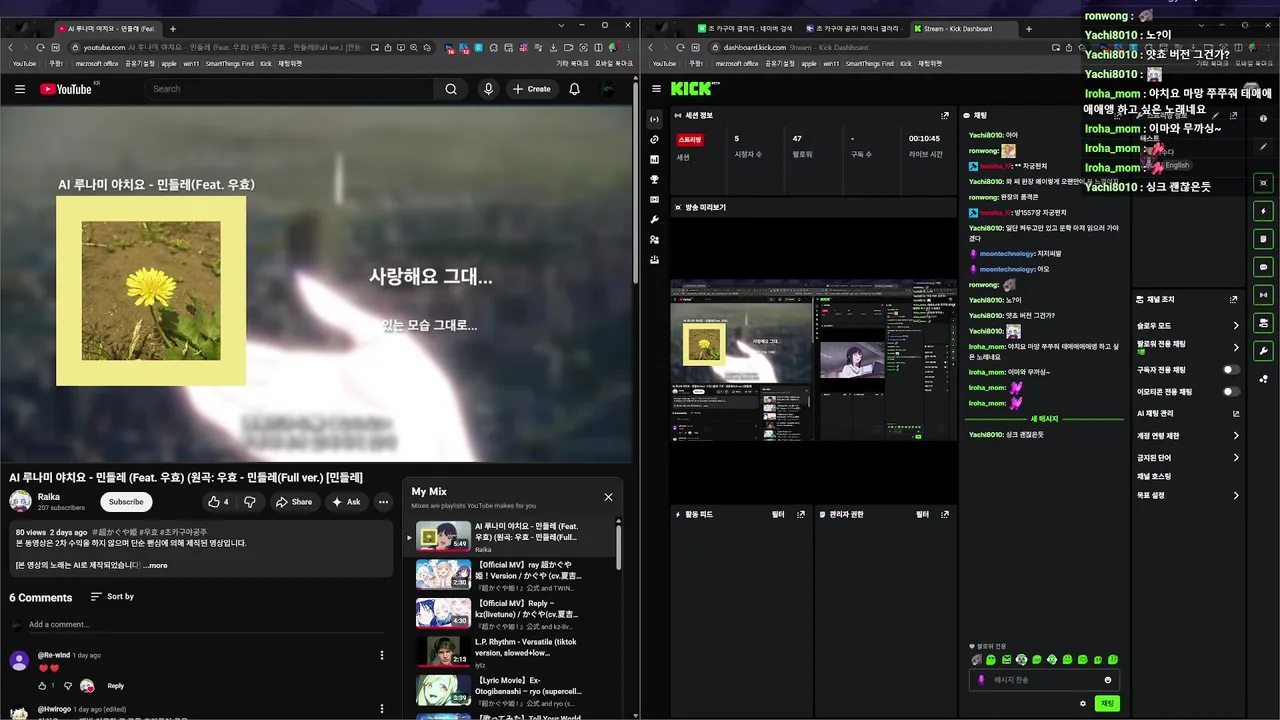The image size is (1280, 720).
Task: Select chat bubble icon in Kick right toolbar
Action: tap(1264, 267)
